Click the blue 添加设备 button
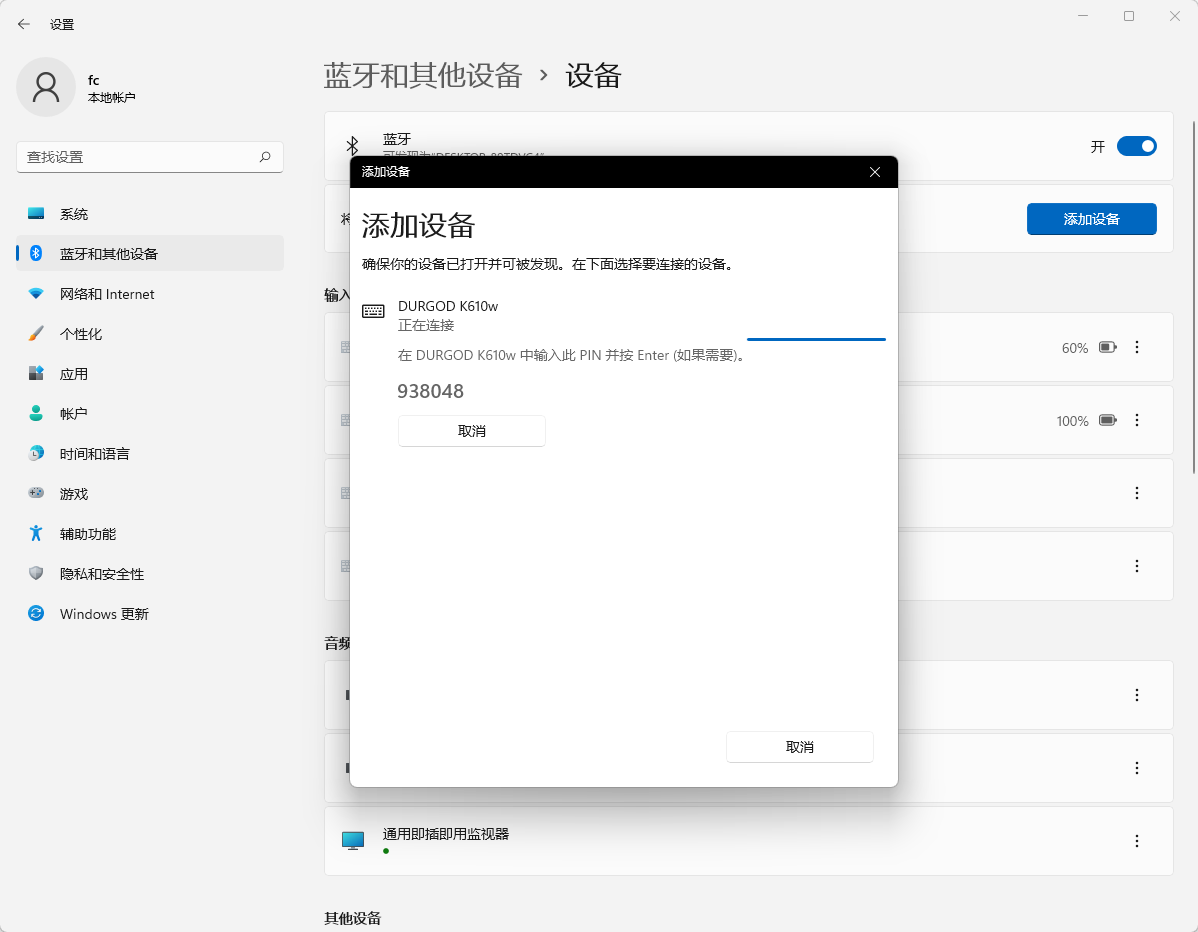Screen dimensions: 1198x932 pos(1091,219)
